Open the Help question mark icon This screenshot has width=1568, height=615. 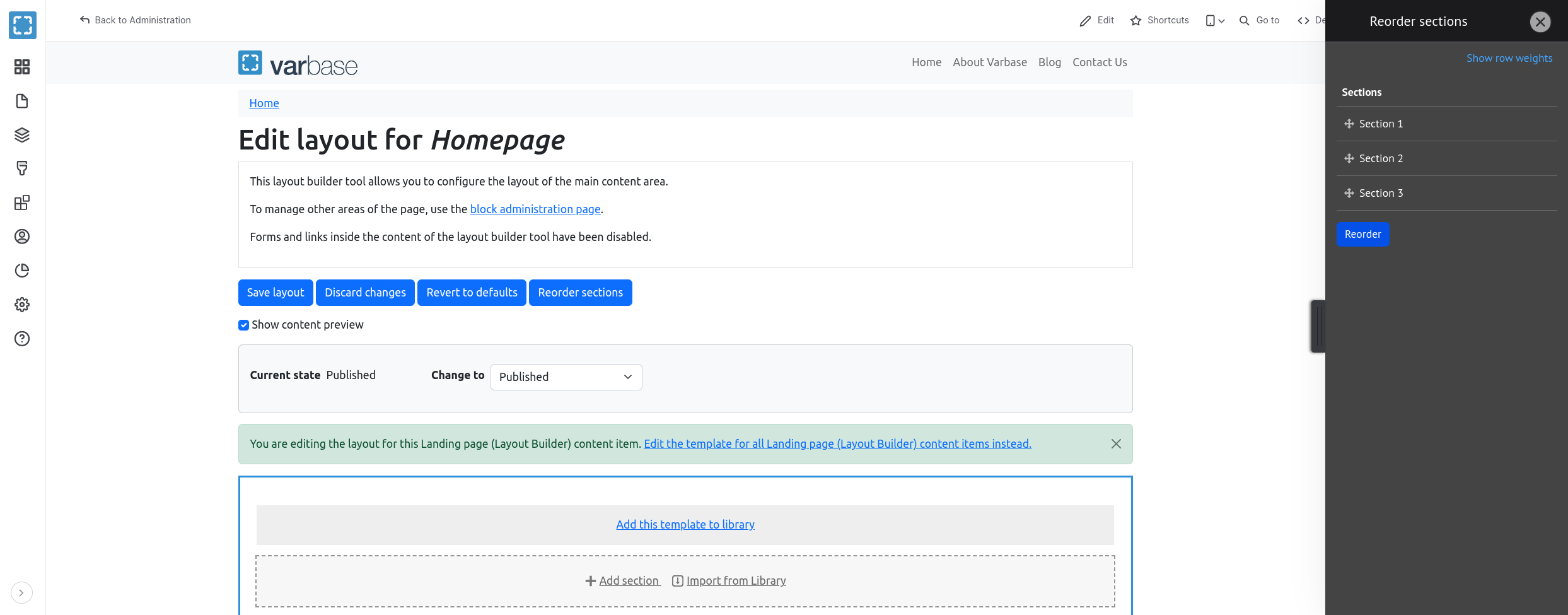coord(22,339)
